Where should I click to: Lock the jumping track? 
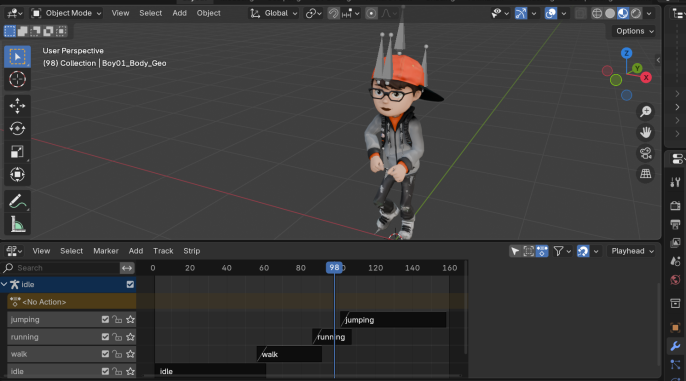coord(117,319)
